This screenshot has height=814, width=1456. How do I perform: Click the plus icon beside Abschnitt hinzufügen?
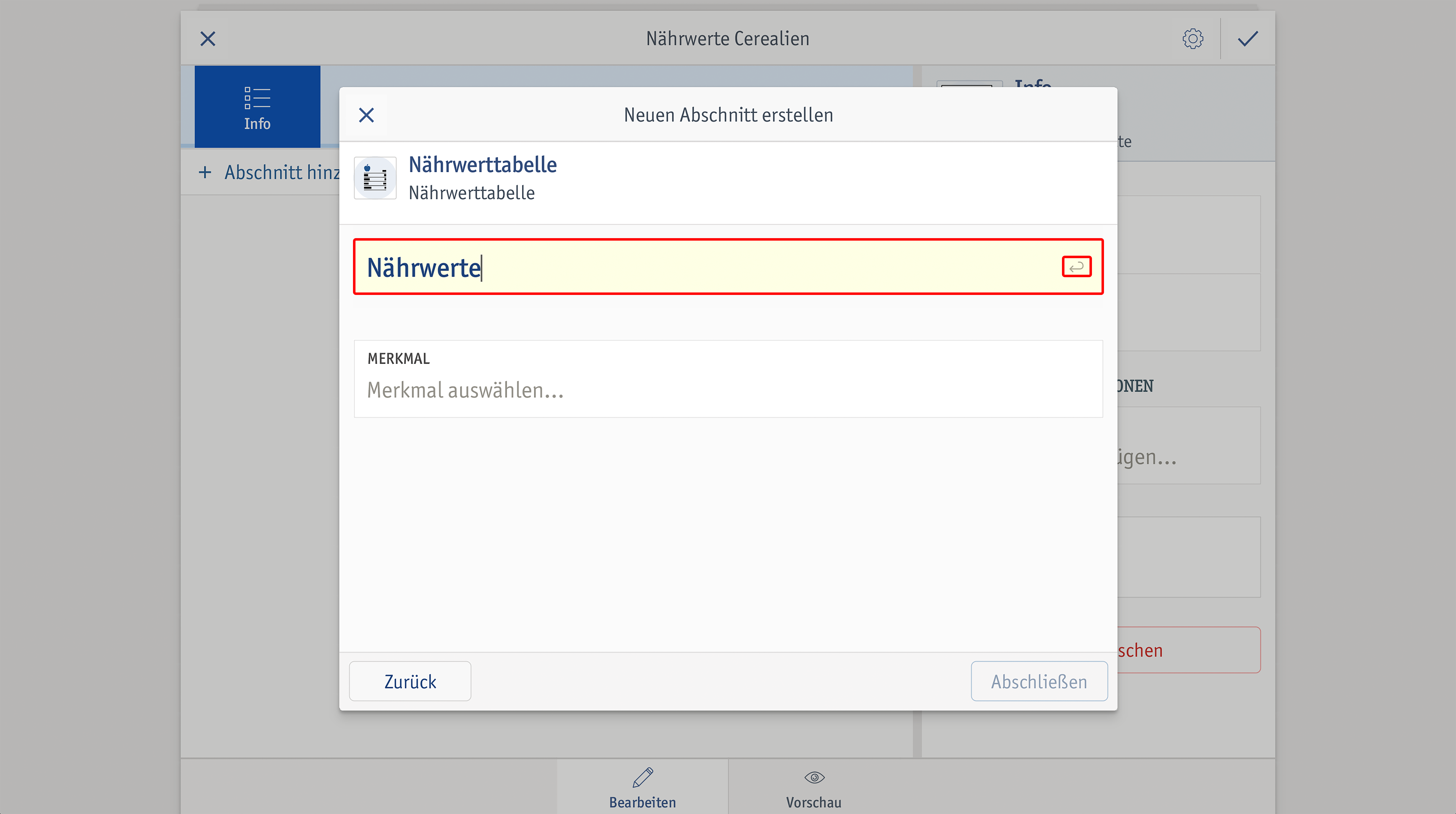205,172
